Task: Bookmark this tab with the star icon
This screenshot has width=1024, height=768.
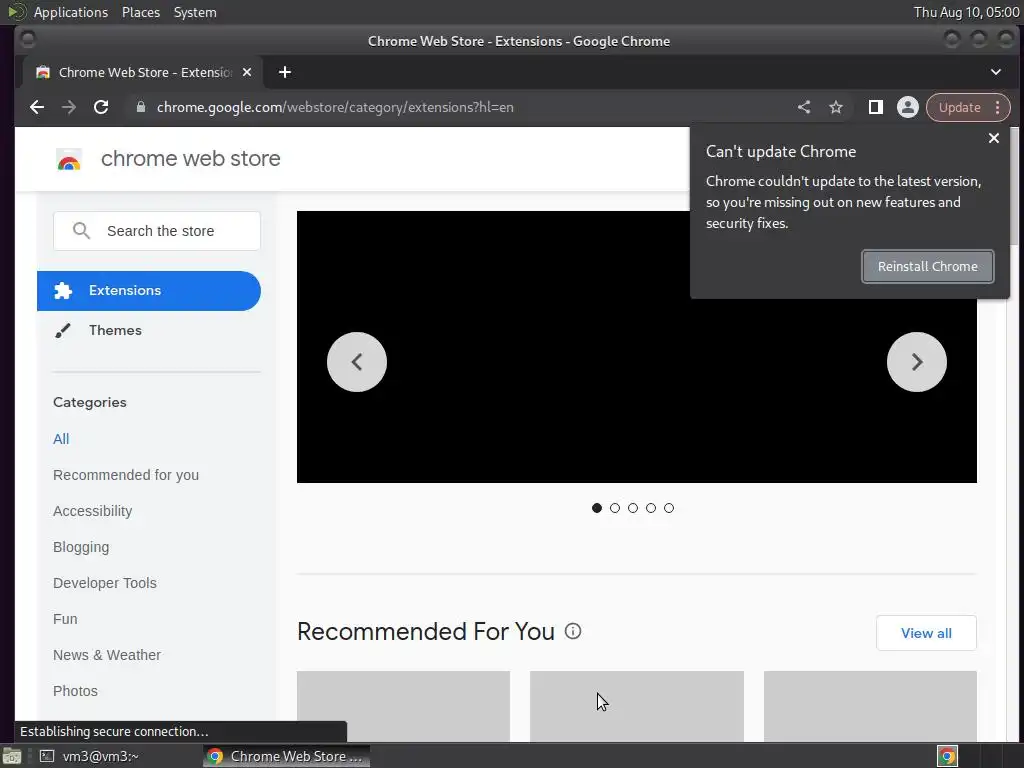Action: pos(836,107)
